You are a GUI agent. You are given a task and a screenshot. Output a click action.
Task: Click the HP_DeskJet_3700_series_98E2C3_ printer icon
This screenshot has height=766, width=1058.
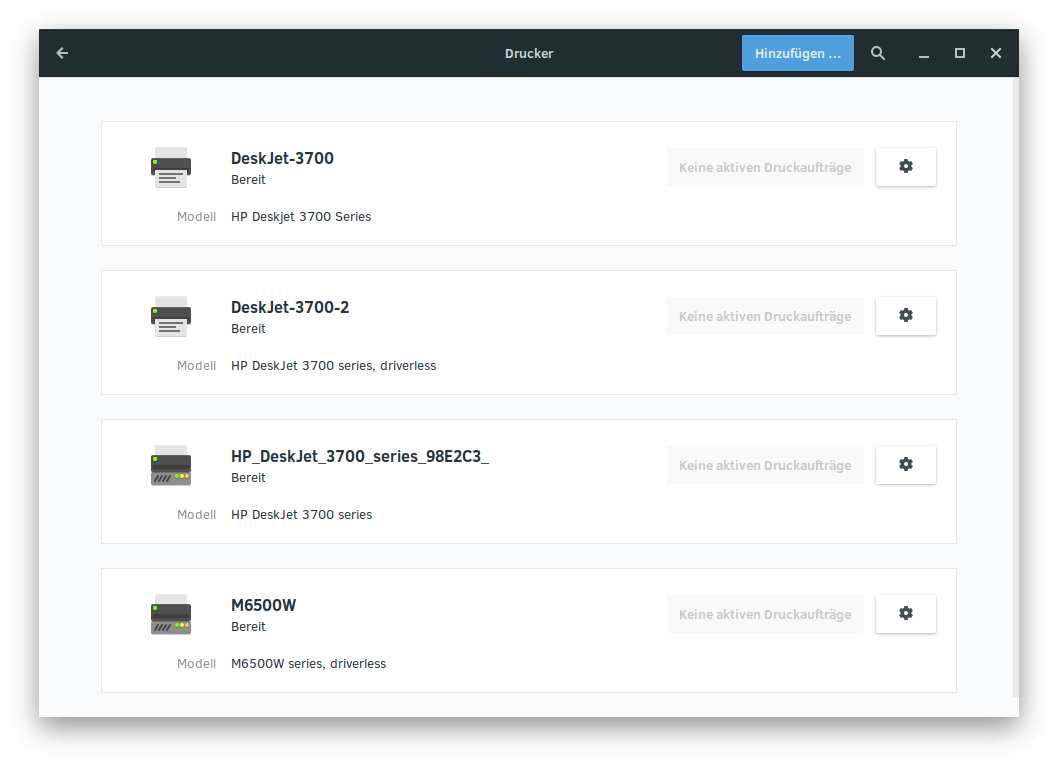tap(171, 466)
